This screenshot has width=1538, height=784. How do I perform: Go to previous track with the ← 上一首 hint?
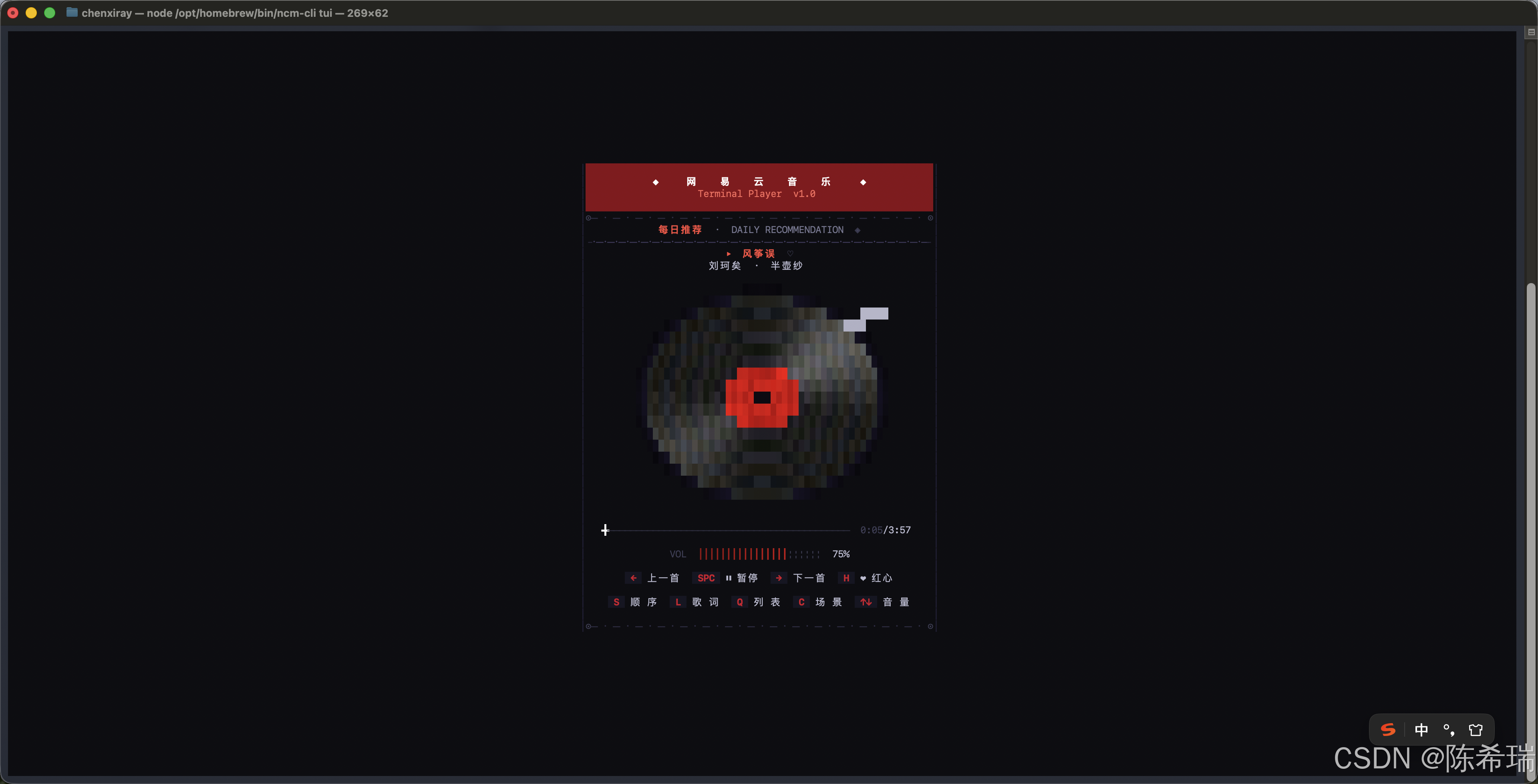tap(652, 578)
